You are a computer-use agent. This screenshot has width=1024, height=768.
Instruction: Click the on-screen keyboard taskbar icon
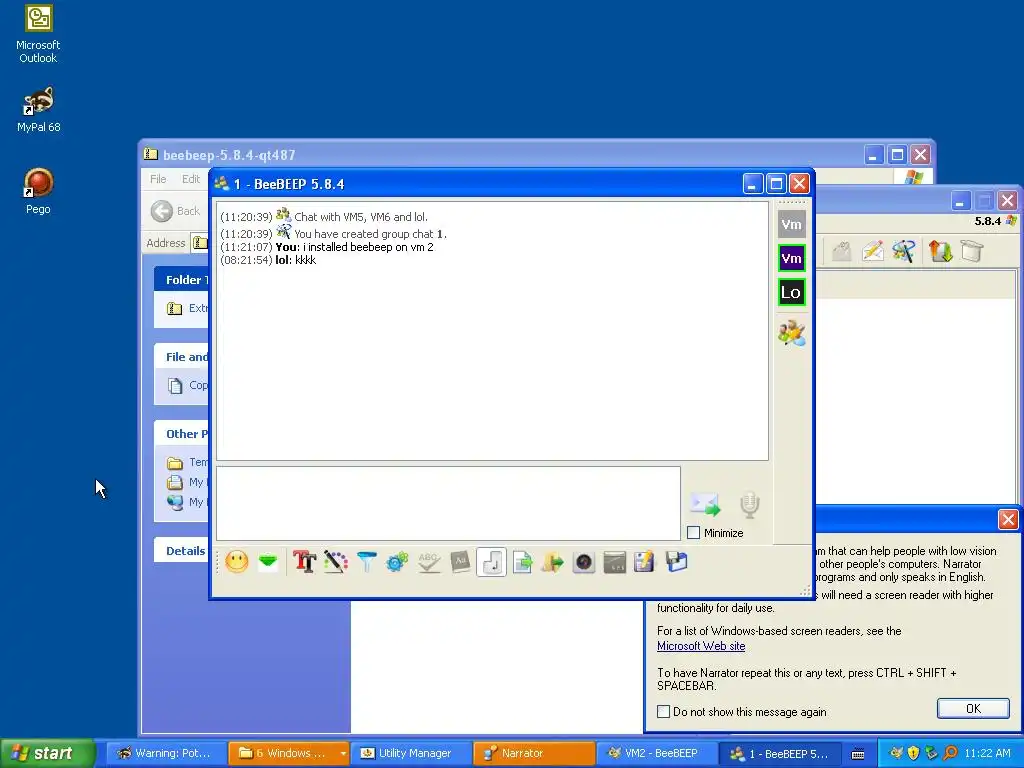tap(858, 754)
